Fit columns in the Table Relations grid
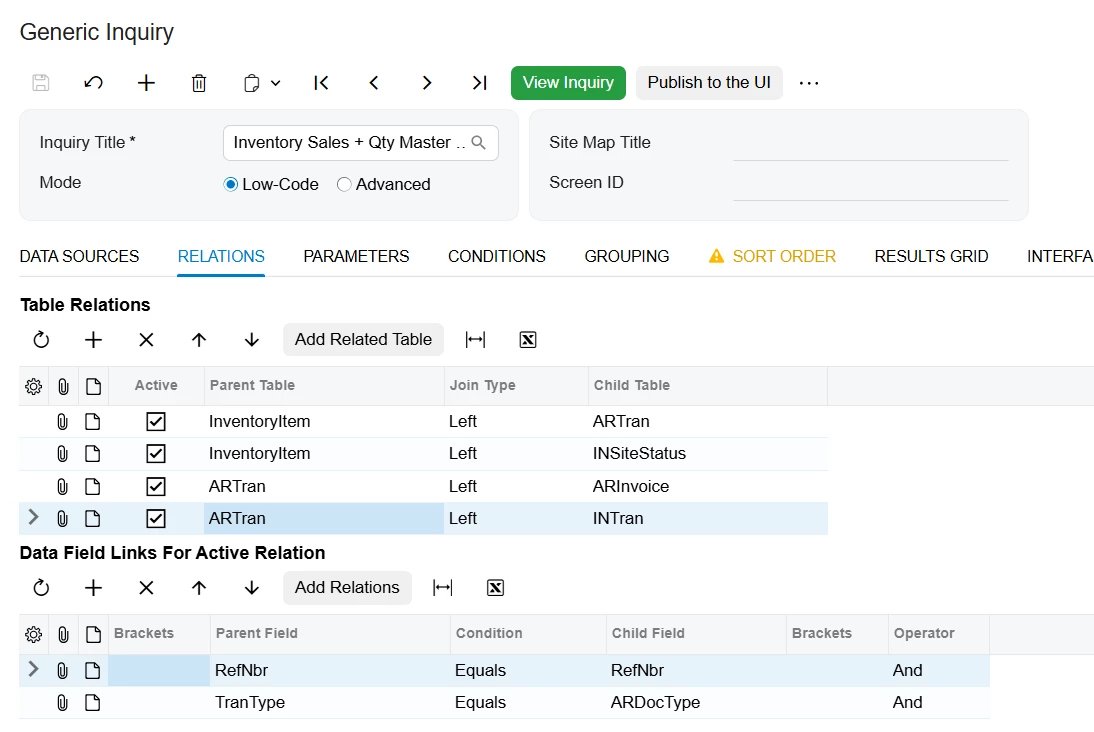The height and width of the screenshot is (732, 1094). [x=475, y=340]
